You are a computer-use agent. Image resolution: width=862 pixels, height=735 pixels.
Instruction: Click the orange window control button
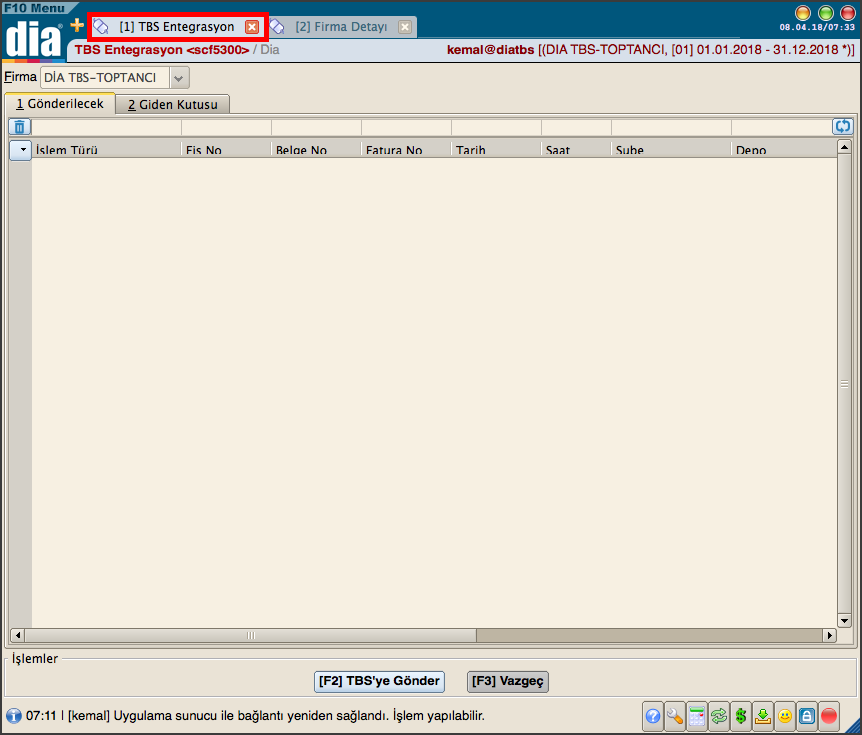pos(803,13)
